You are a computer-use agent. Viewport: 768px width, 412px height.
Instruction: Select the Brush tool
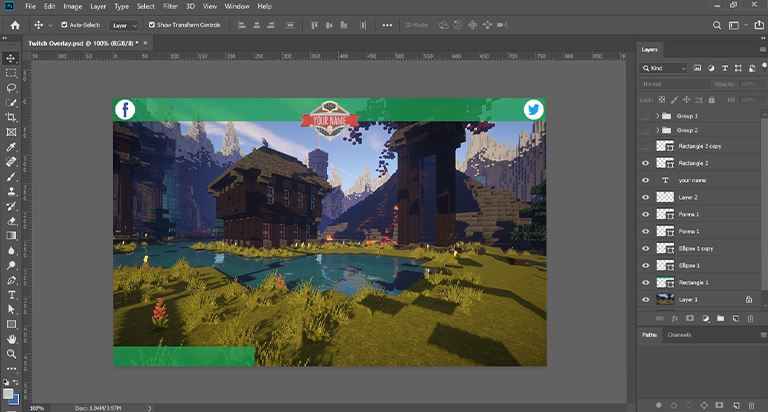(x=10, y=176)
